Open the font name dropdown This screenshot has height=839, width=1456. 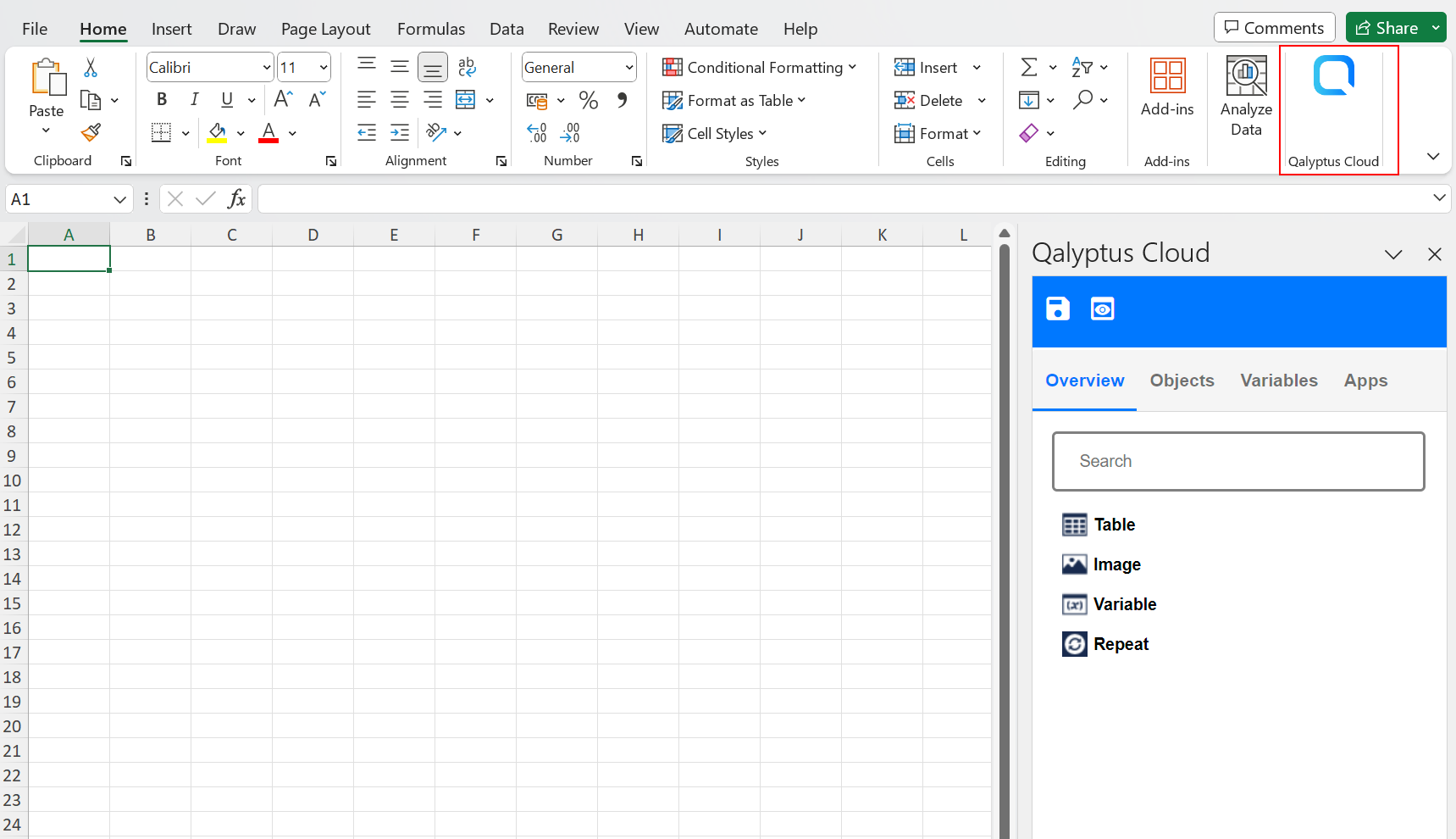(266, 67)
